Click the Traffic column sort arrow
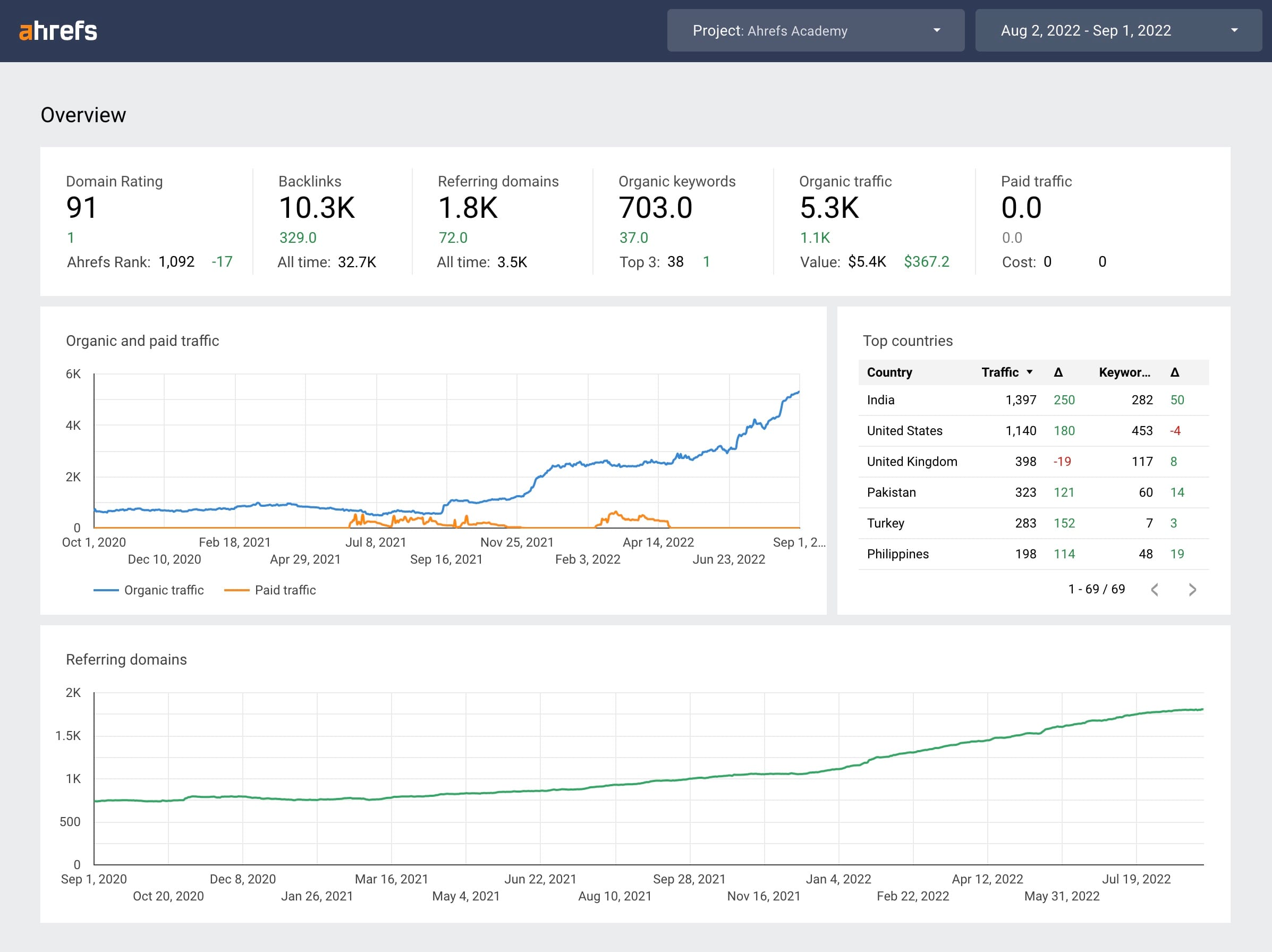This screenshot has height=952, width=1272. click(x=1029, y=372)
